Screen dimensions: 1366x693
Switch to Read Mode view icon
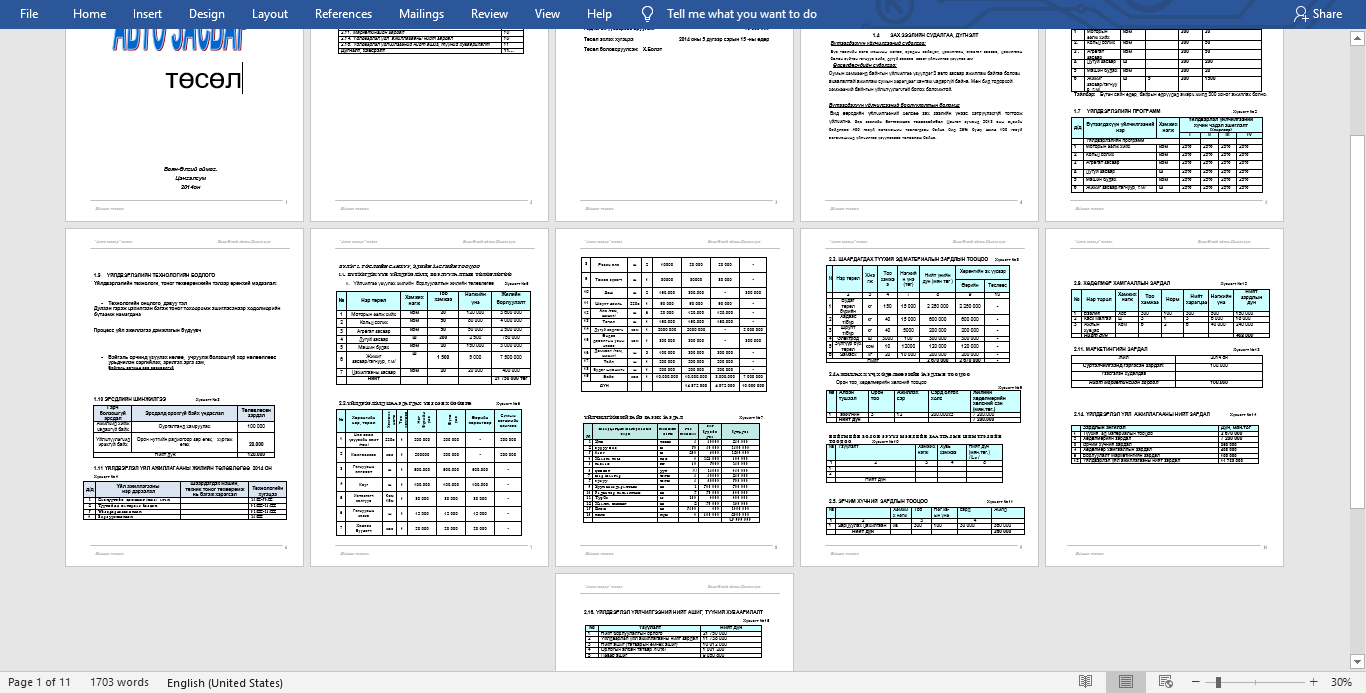point(1085,682)
